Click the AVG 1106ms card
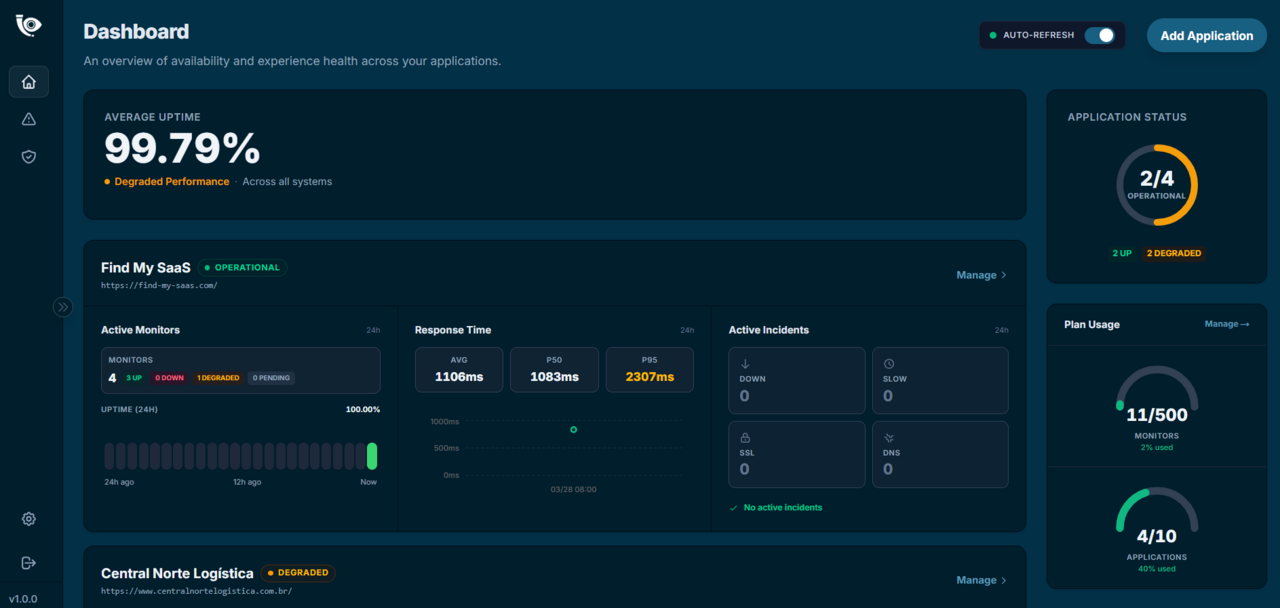Viewport: 1280px width, 608px height. (459, 370)
